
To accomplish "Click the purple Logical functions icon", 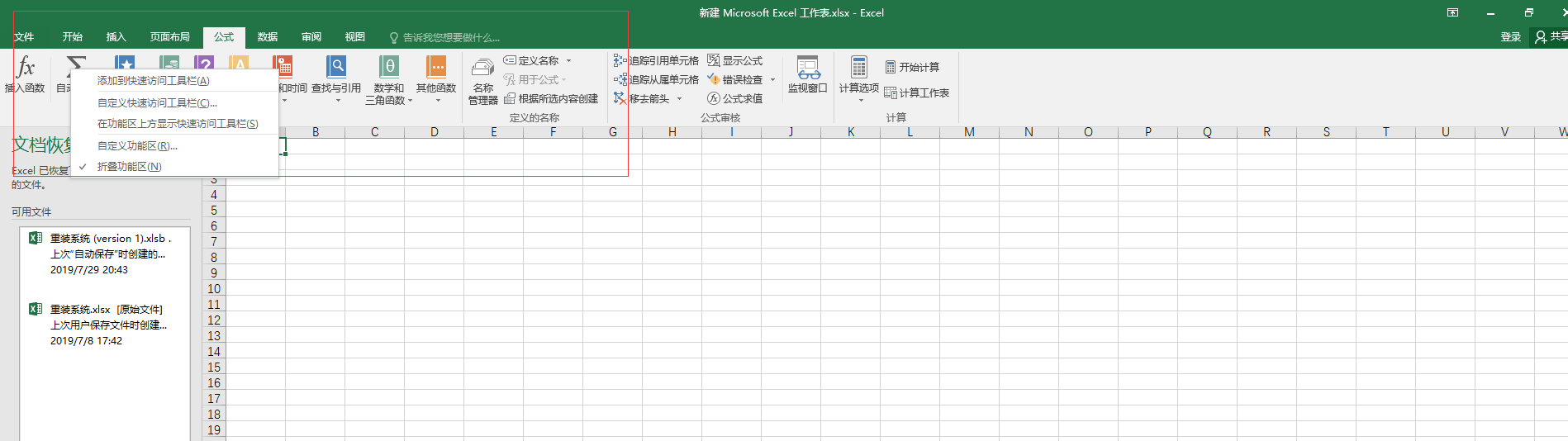I will click(204, 63).
